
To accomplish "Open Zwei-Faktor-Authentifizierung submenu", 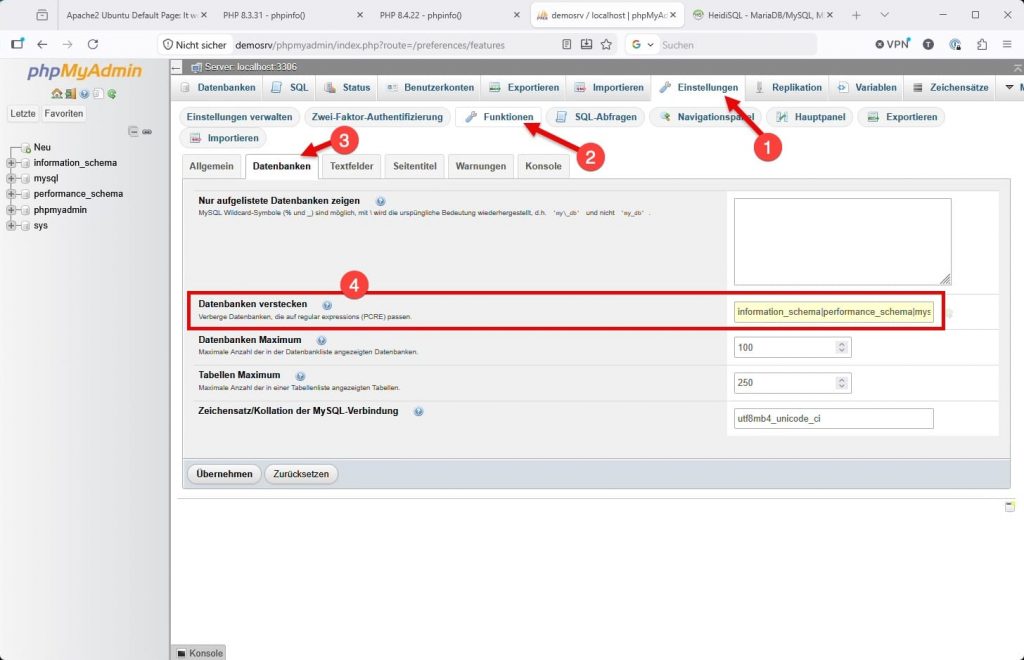I will pos(377,117).
